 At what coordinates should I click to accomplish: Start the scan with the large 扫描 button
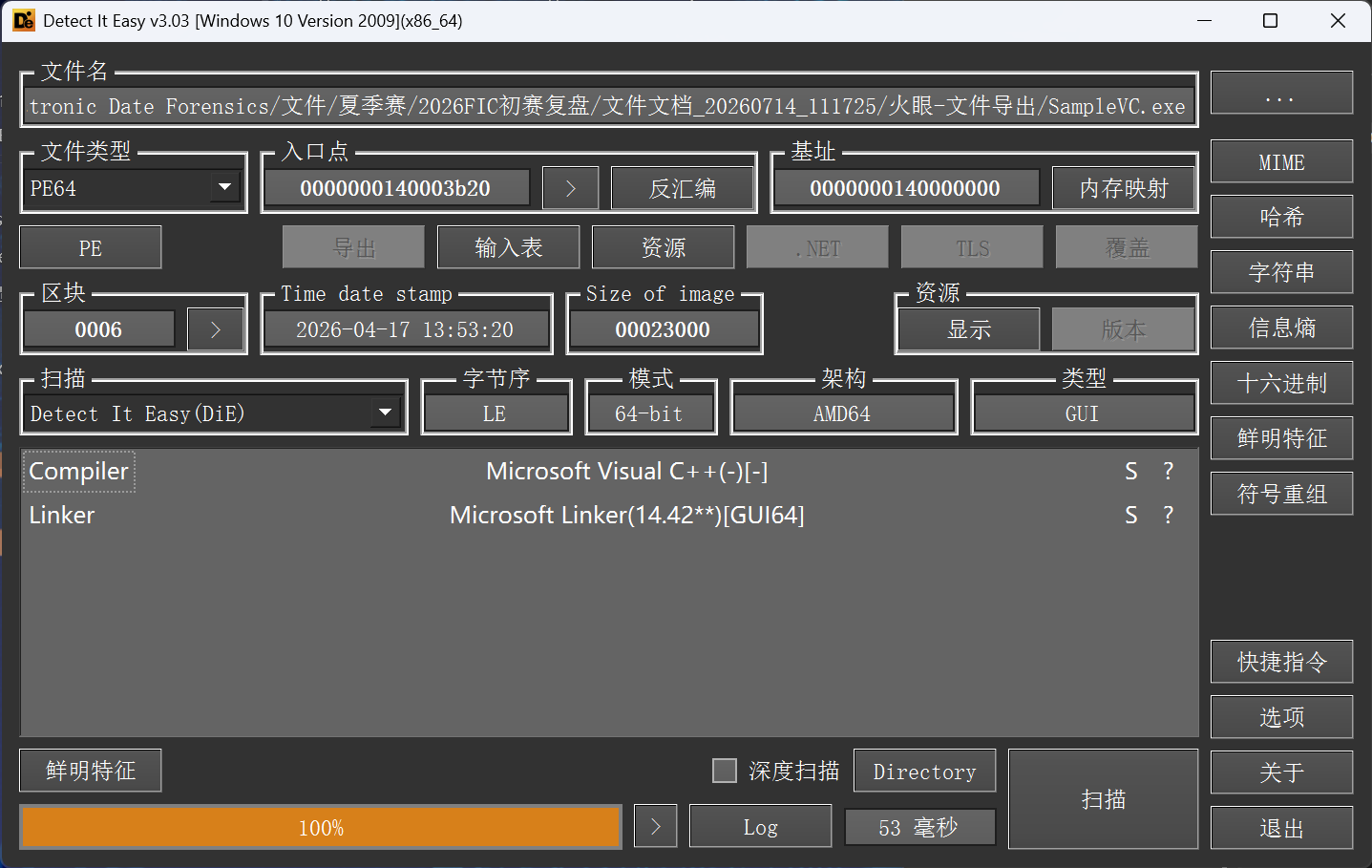(x=1103, y=799)
